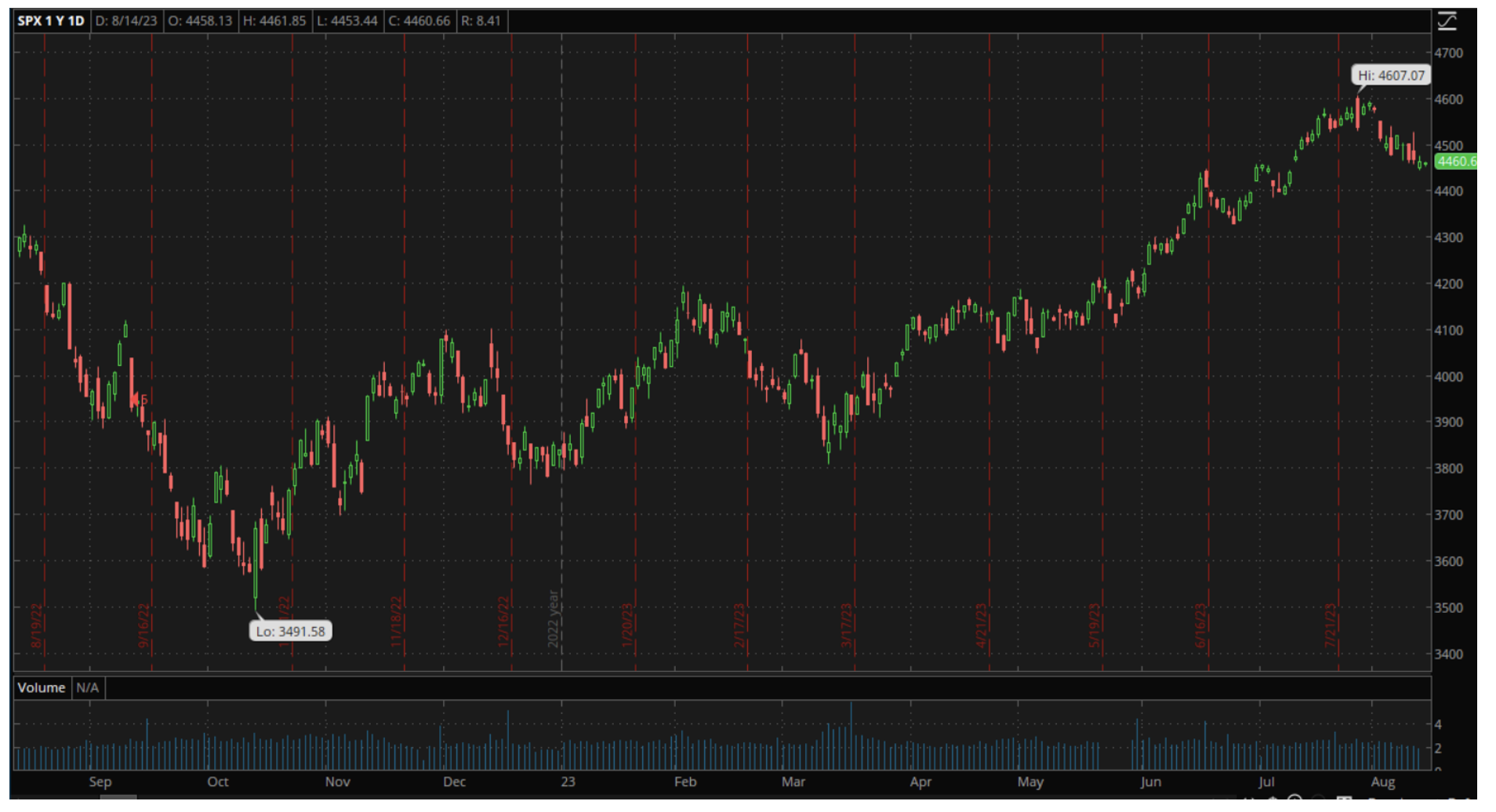Click the 4200 price axis label
Image resolution: width=1496 pixels, height=812 pixels.
pyautogui.click(x=1448, y=284)
